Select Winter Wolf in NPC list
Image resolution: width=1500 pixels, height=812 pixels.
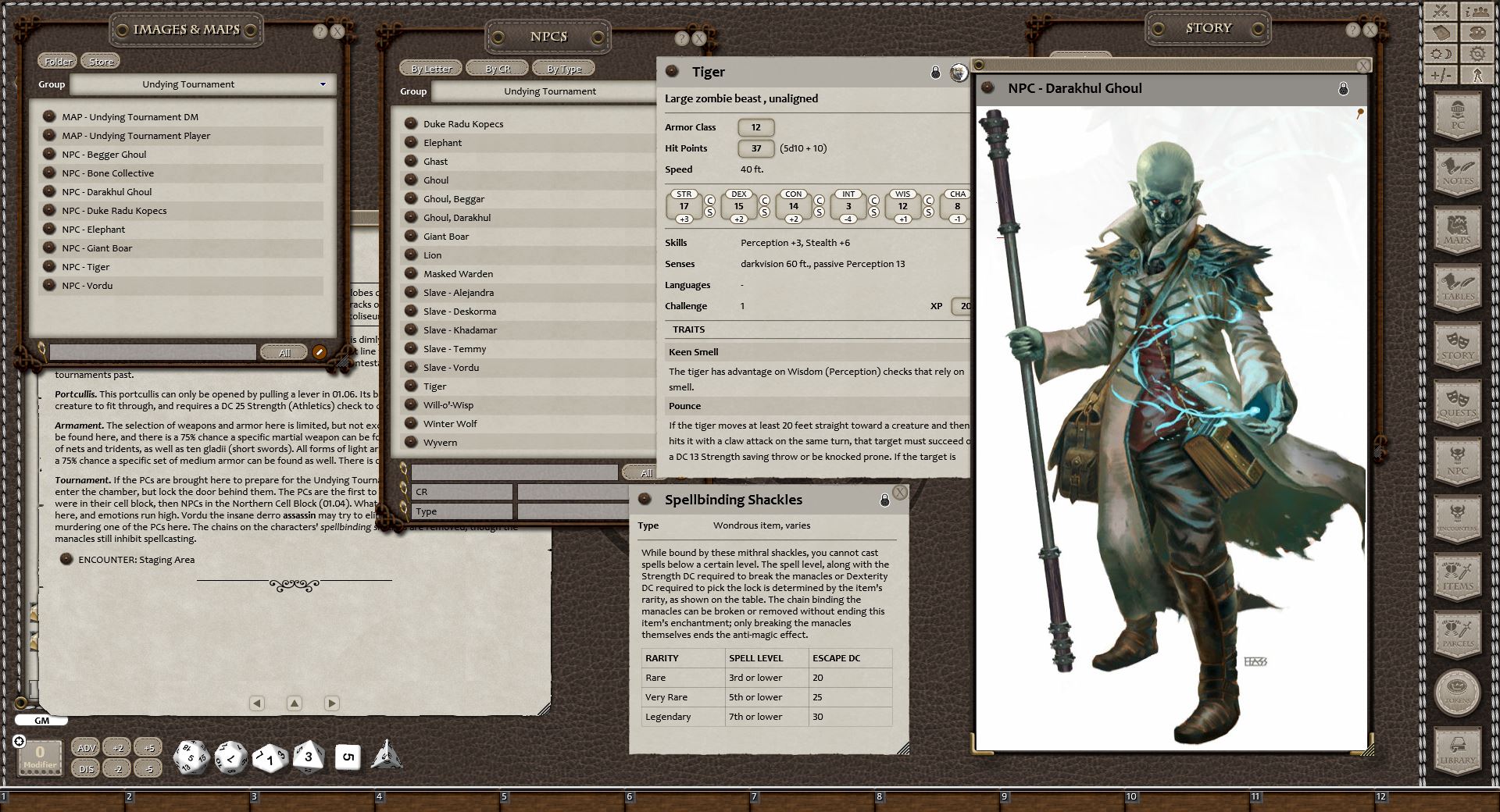[450, 424]
